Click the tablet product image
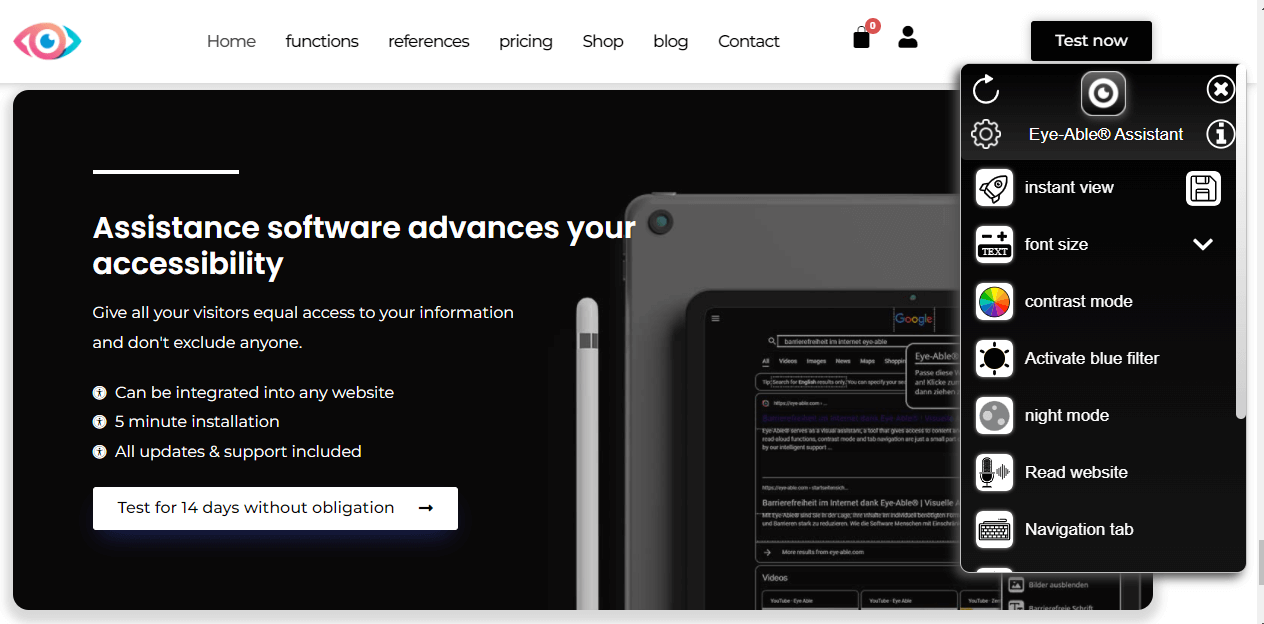The image size is (1264, 624). tap(790, 400)
